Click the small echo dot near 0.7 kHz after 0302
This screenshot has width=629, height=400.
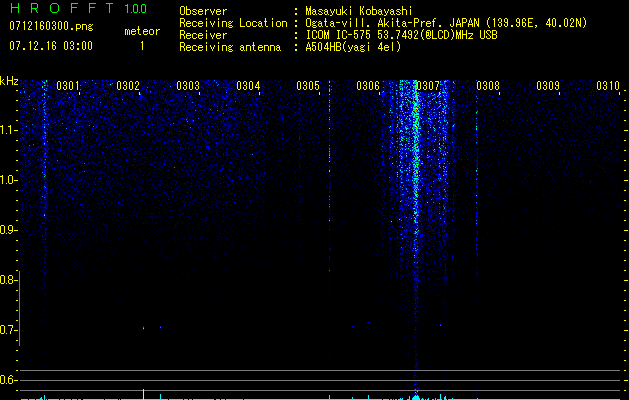[x=143, y=328]
